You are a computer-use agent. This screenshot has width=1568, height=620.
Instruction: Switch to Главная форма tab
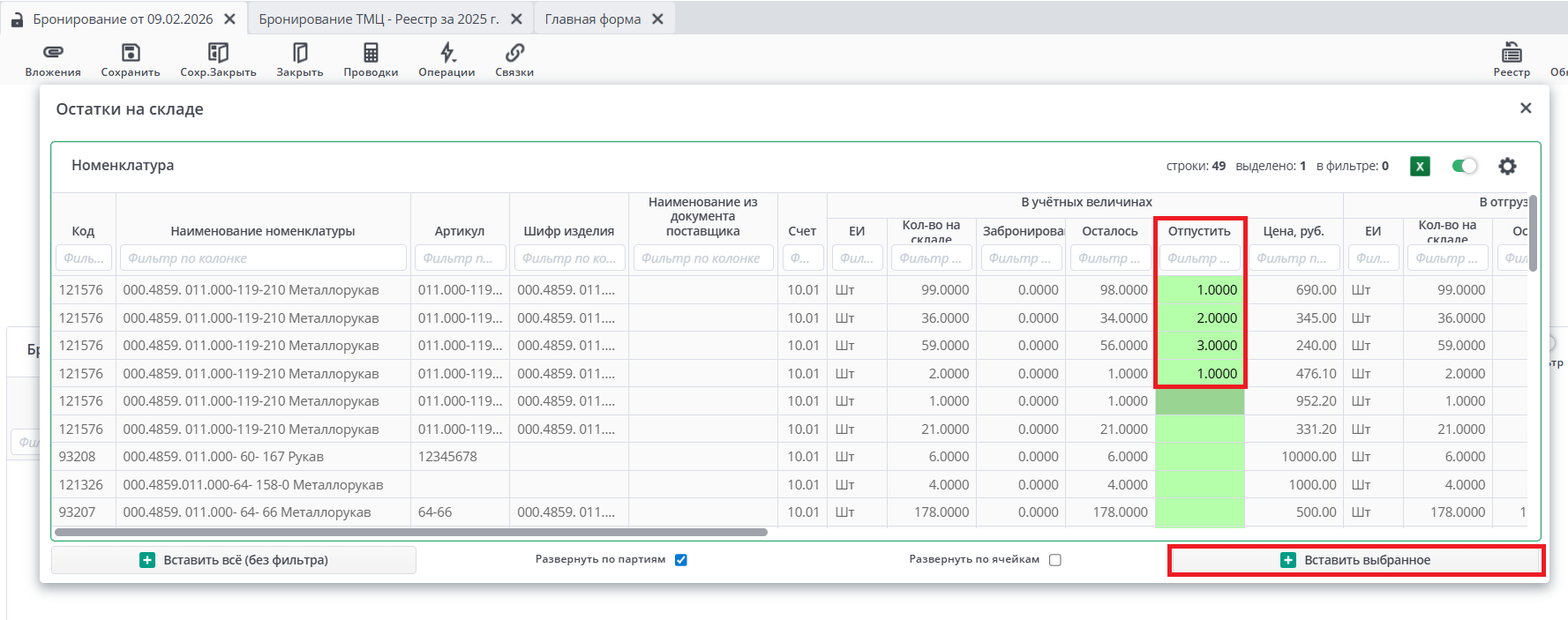tap(592, 19)
